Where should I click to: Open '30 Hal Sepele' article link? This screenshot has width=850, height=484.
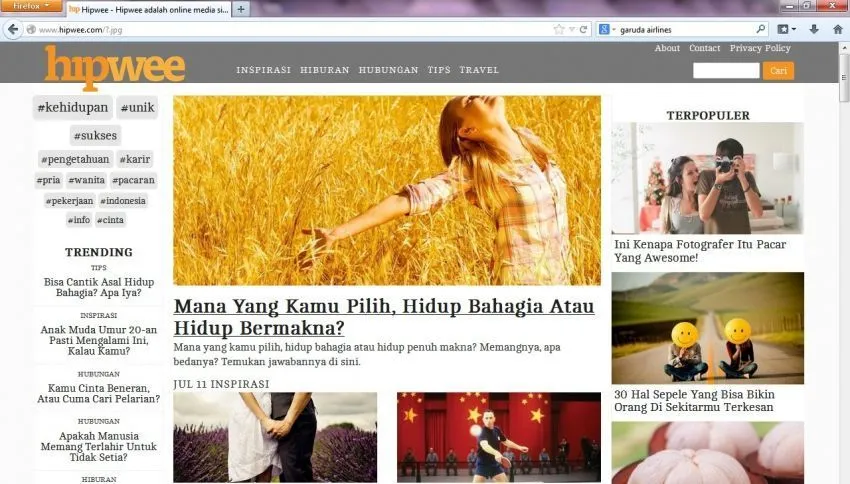pos(694,401)
